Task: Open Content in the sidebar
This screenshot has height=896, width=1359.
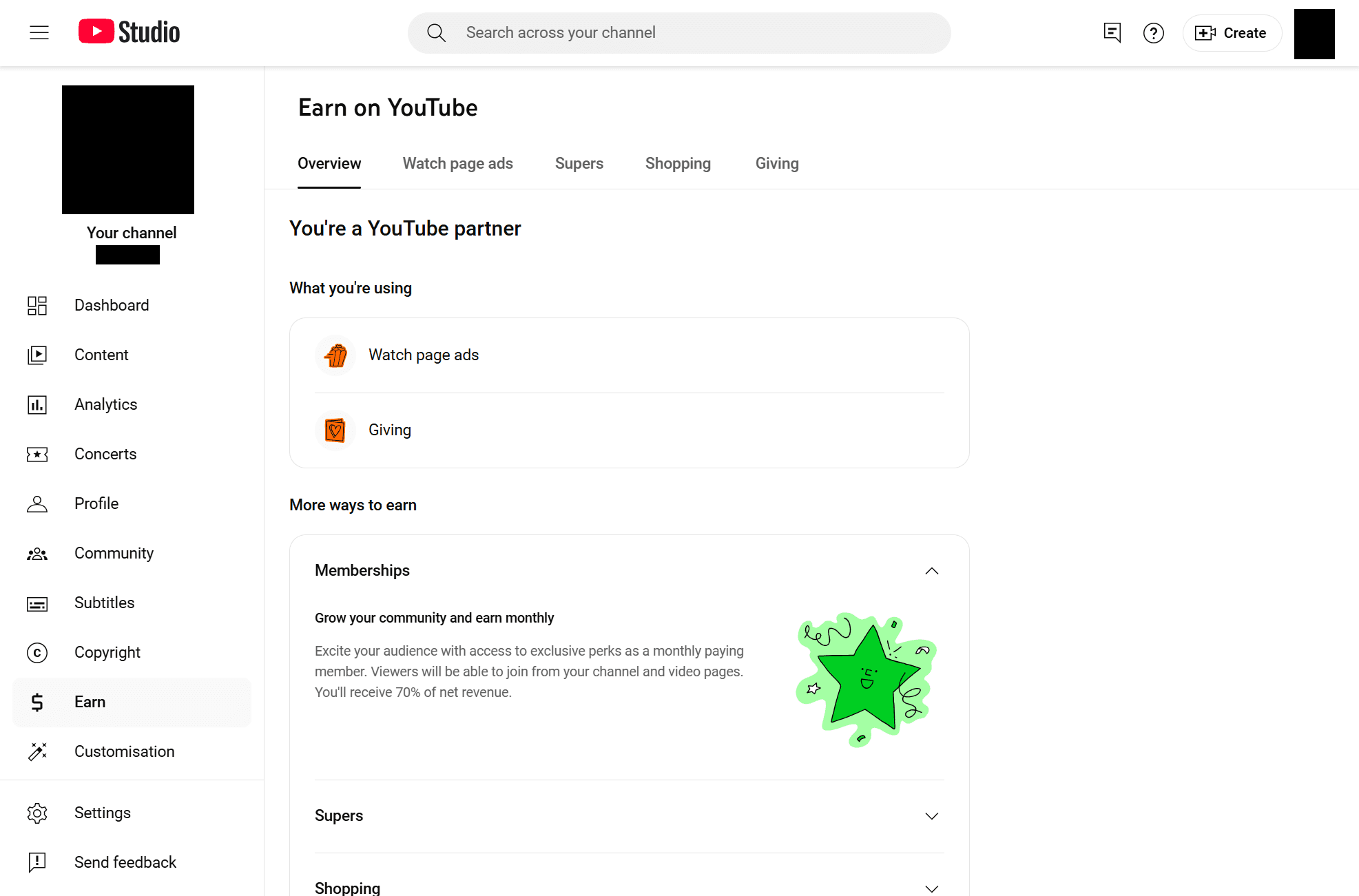Action: [x=132, y=355]
